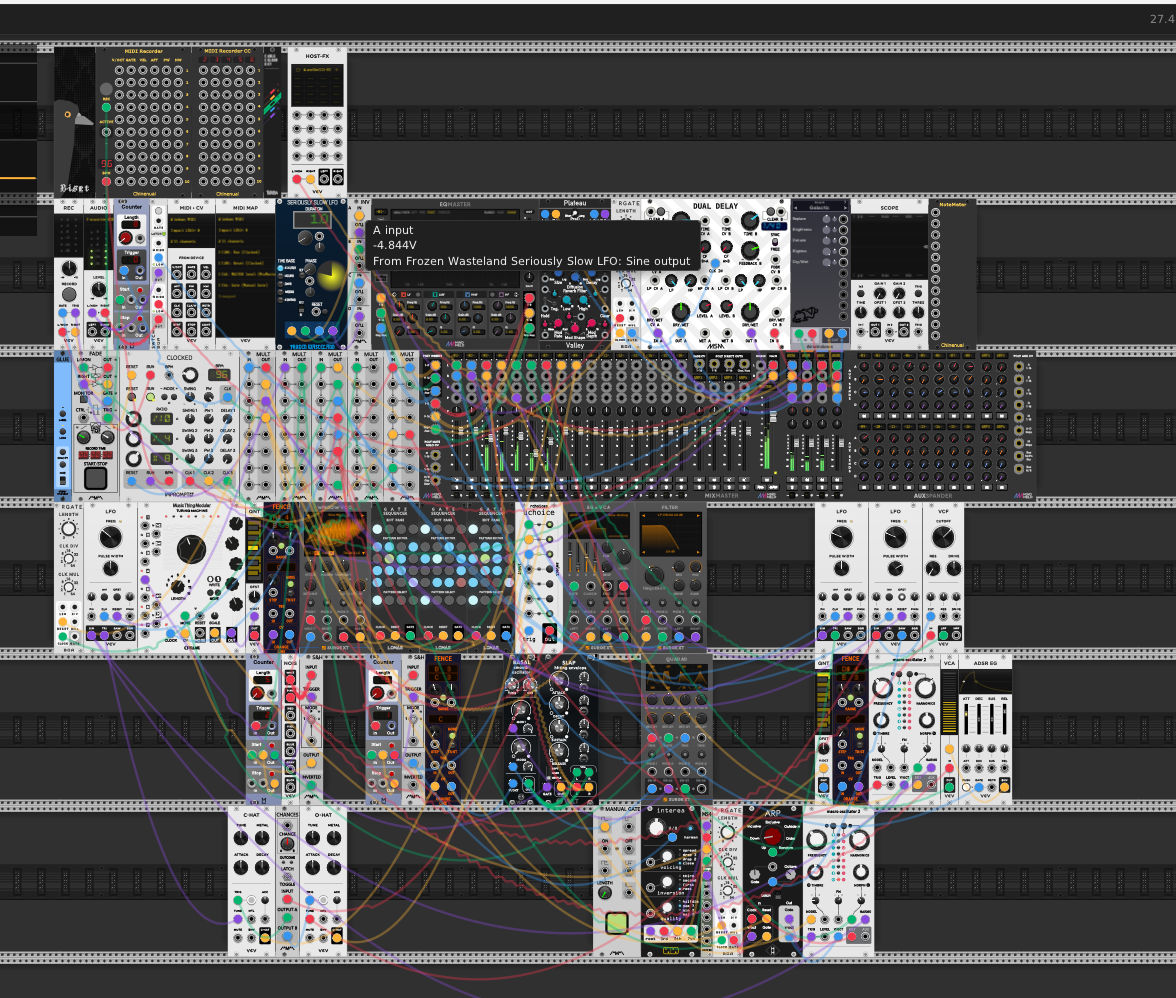This screenshot has height=998, width=1176.
Task: Open the MIDI MAP device selector row
Action: (x=245, y=229)
